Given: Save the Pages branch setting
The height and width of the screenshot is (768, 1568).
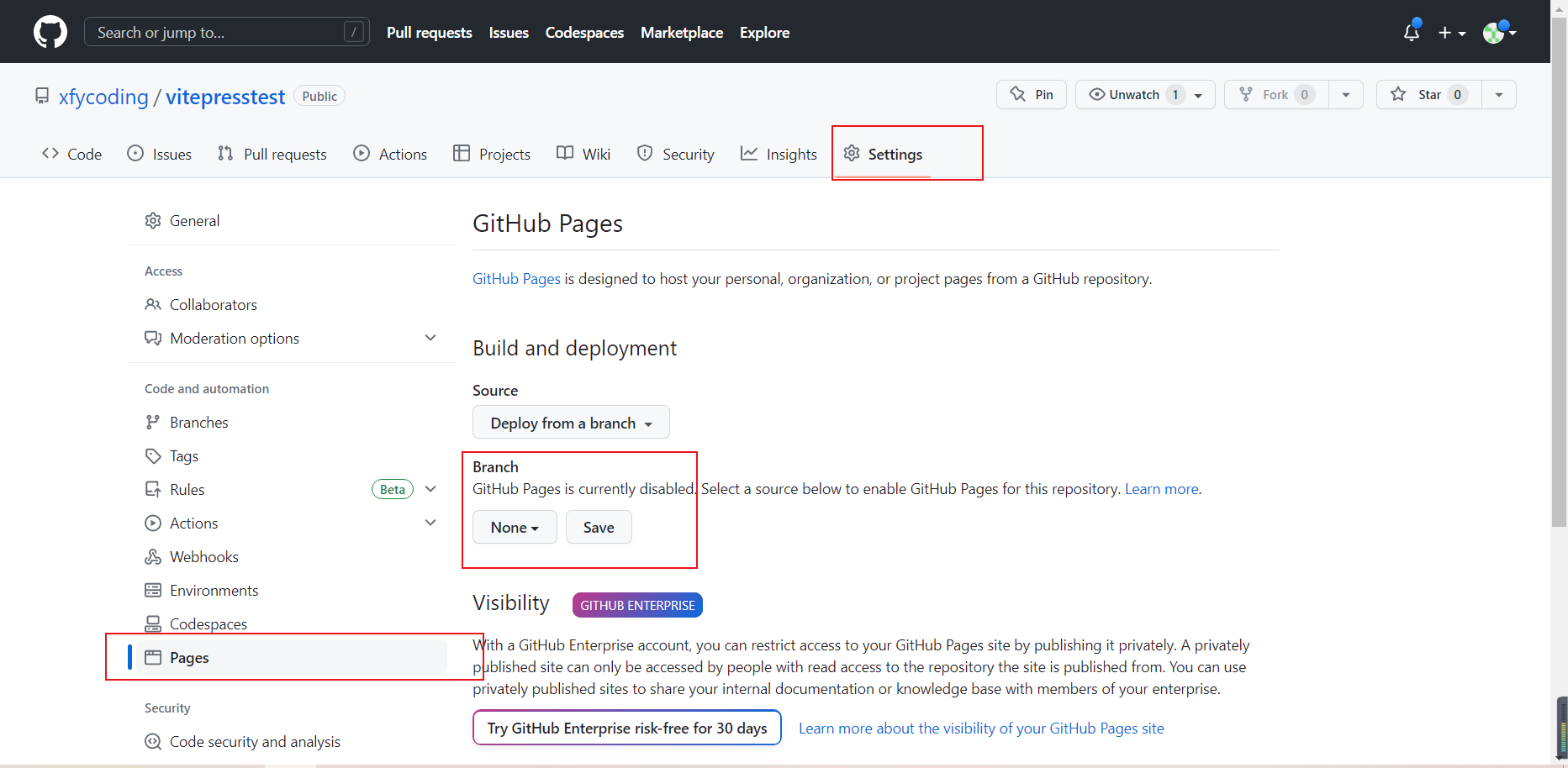Looking at the screenshot, I should click(599, 527).
